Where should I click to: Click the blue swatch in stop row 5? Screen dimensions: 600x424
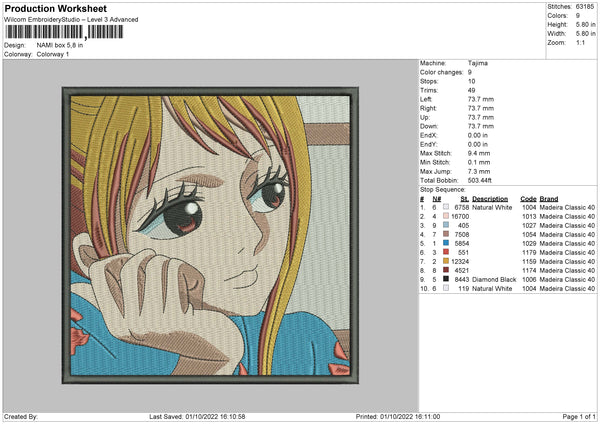(x=446, y=243)
